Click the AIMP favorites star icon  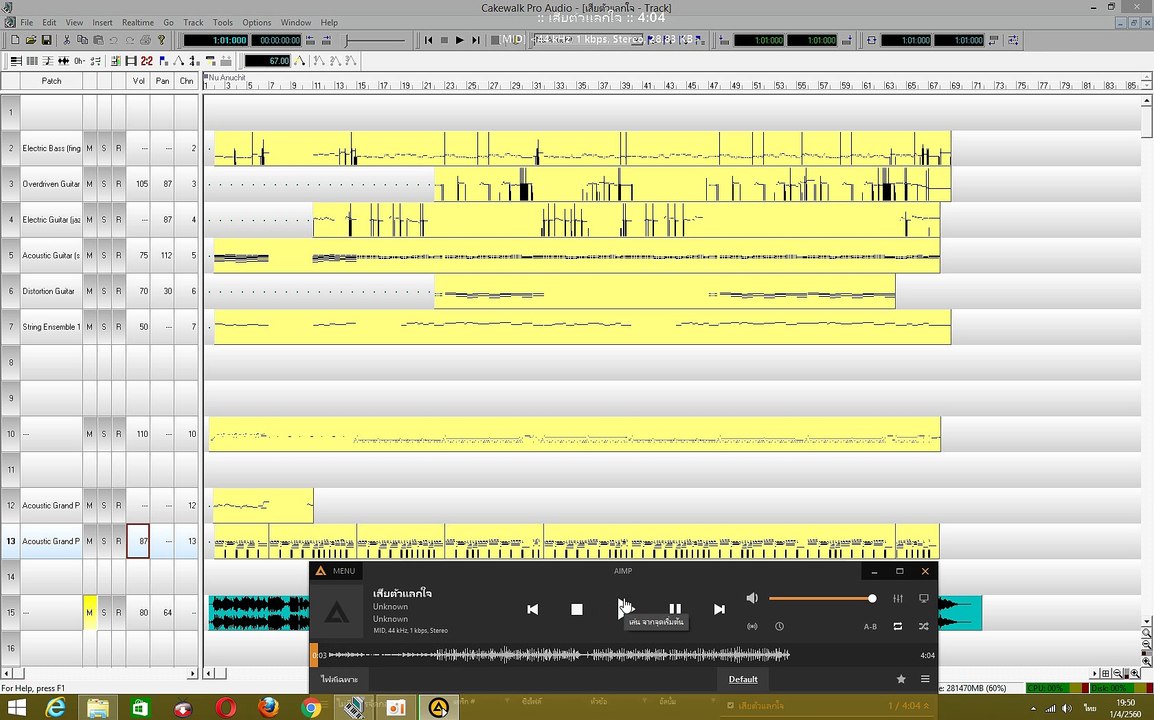(901, 679)
